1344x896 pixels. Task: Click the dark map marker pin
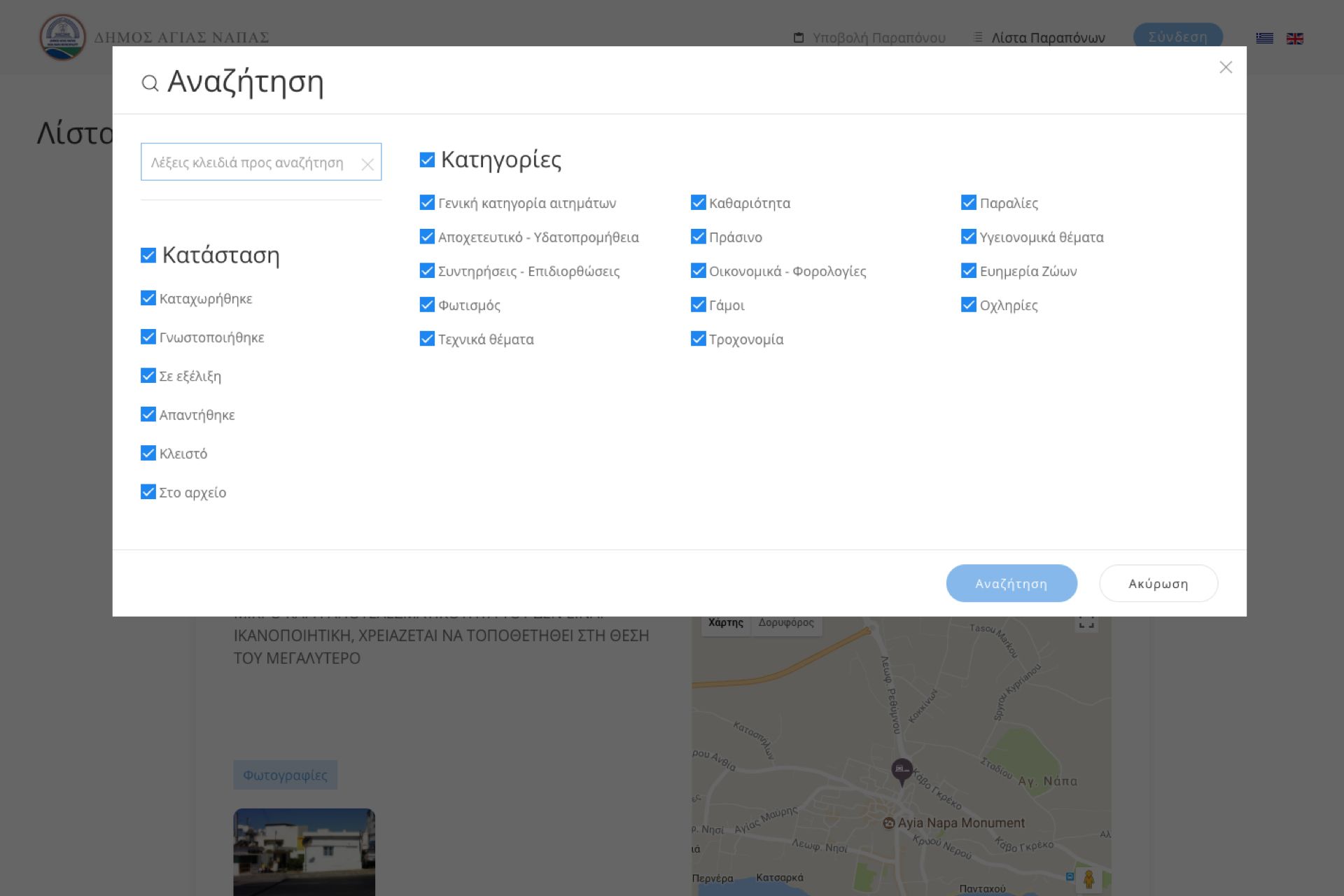[x=902, y=771]
